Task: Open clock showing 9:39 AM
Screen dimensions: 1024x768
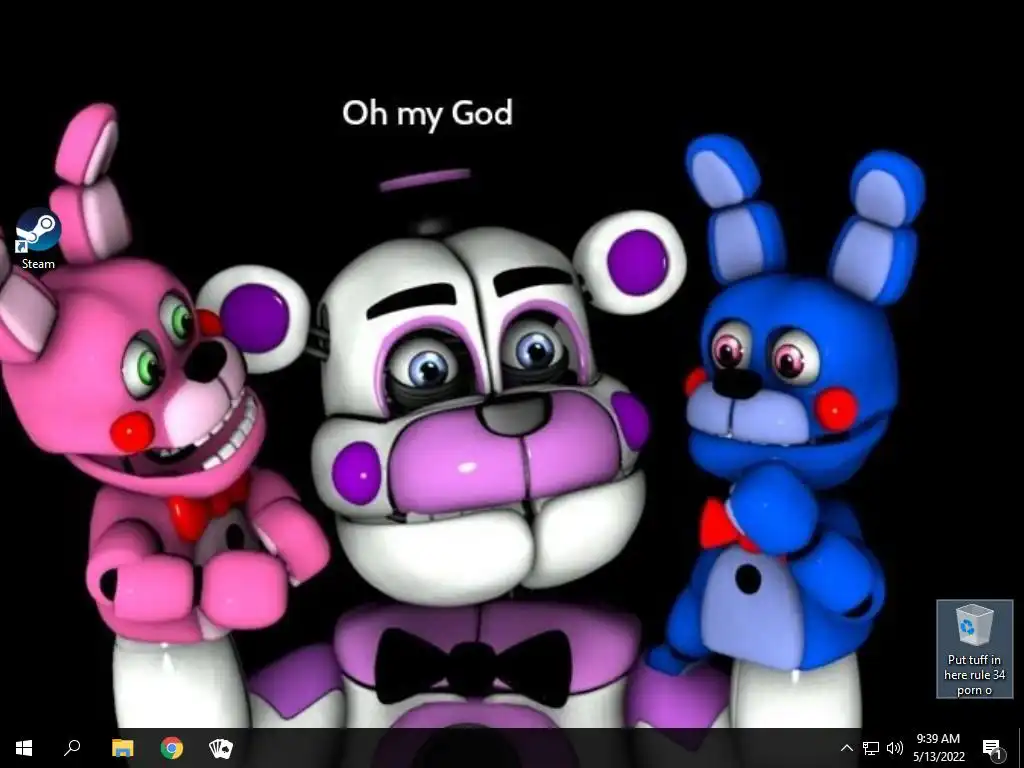Action: click(938, 748)
